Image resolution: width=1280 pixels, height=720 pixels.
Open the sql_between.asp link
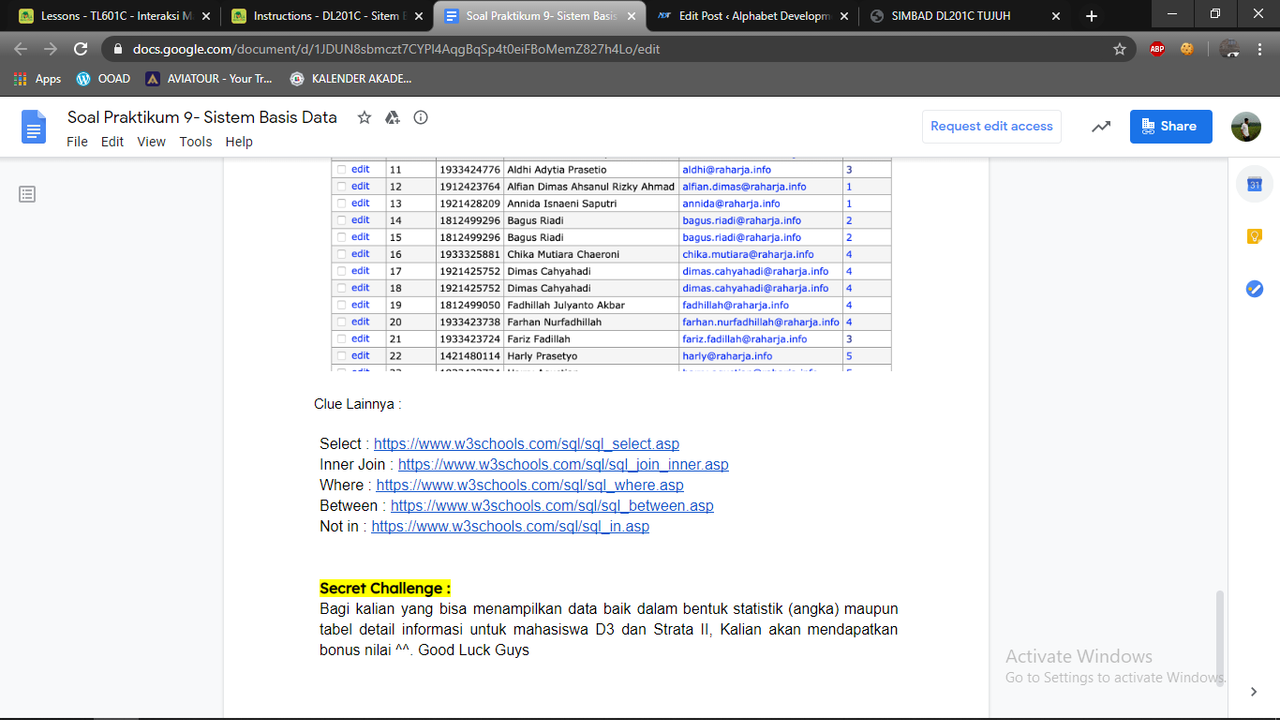pos(552,506)
